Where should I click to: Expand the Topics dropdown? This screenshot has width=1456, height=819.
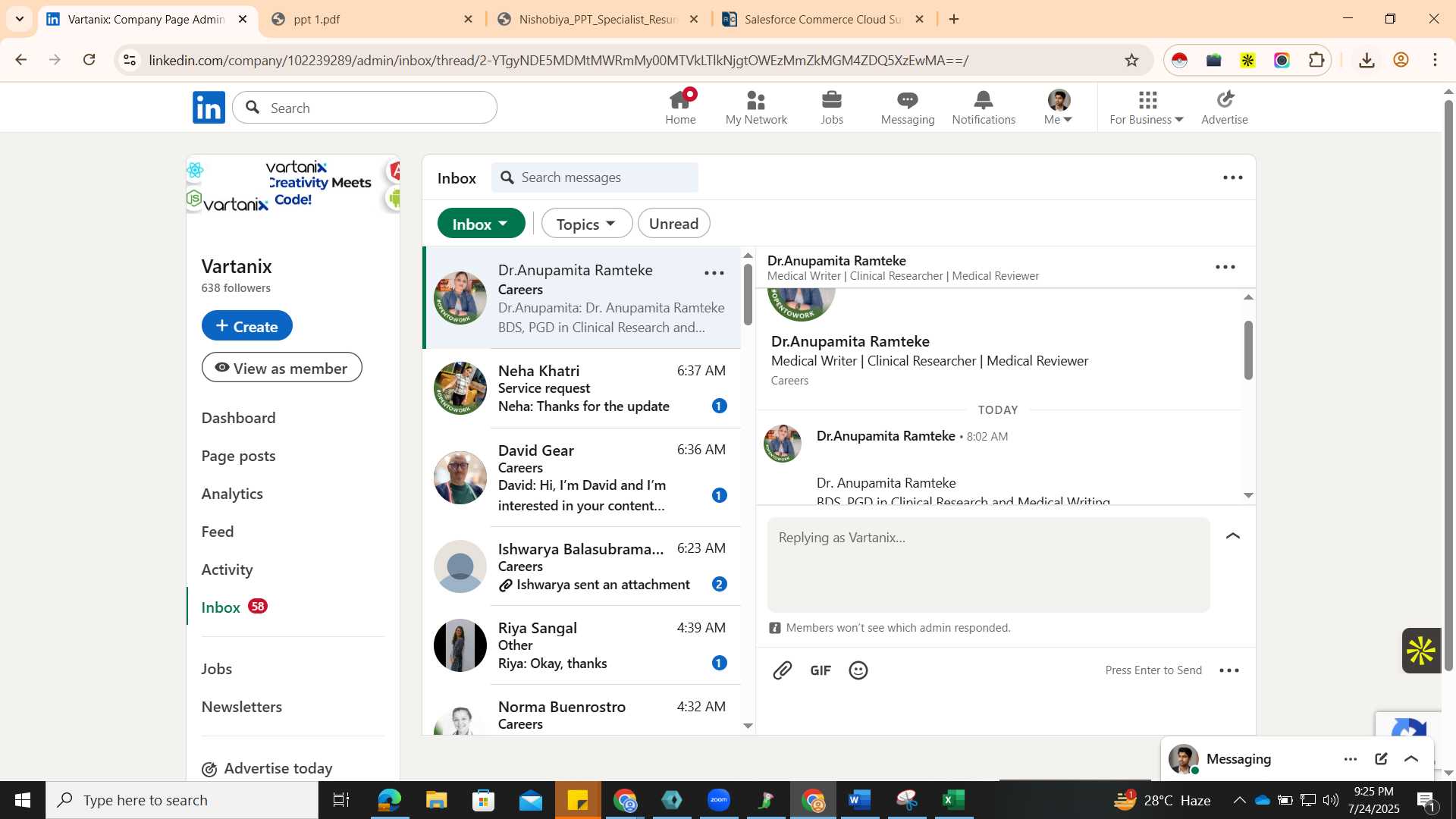[586, 224]
